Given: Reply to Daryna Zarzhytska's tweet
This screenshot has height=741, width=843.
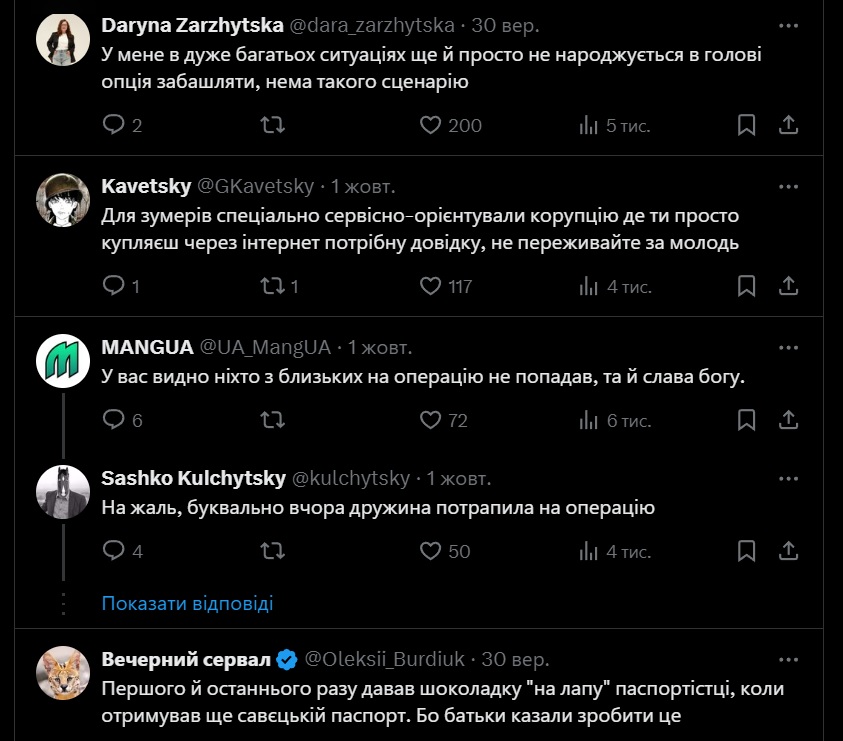Looking at the screenshot, I should tap(114, 125).
